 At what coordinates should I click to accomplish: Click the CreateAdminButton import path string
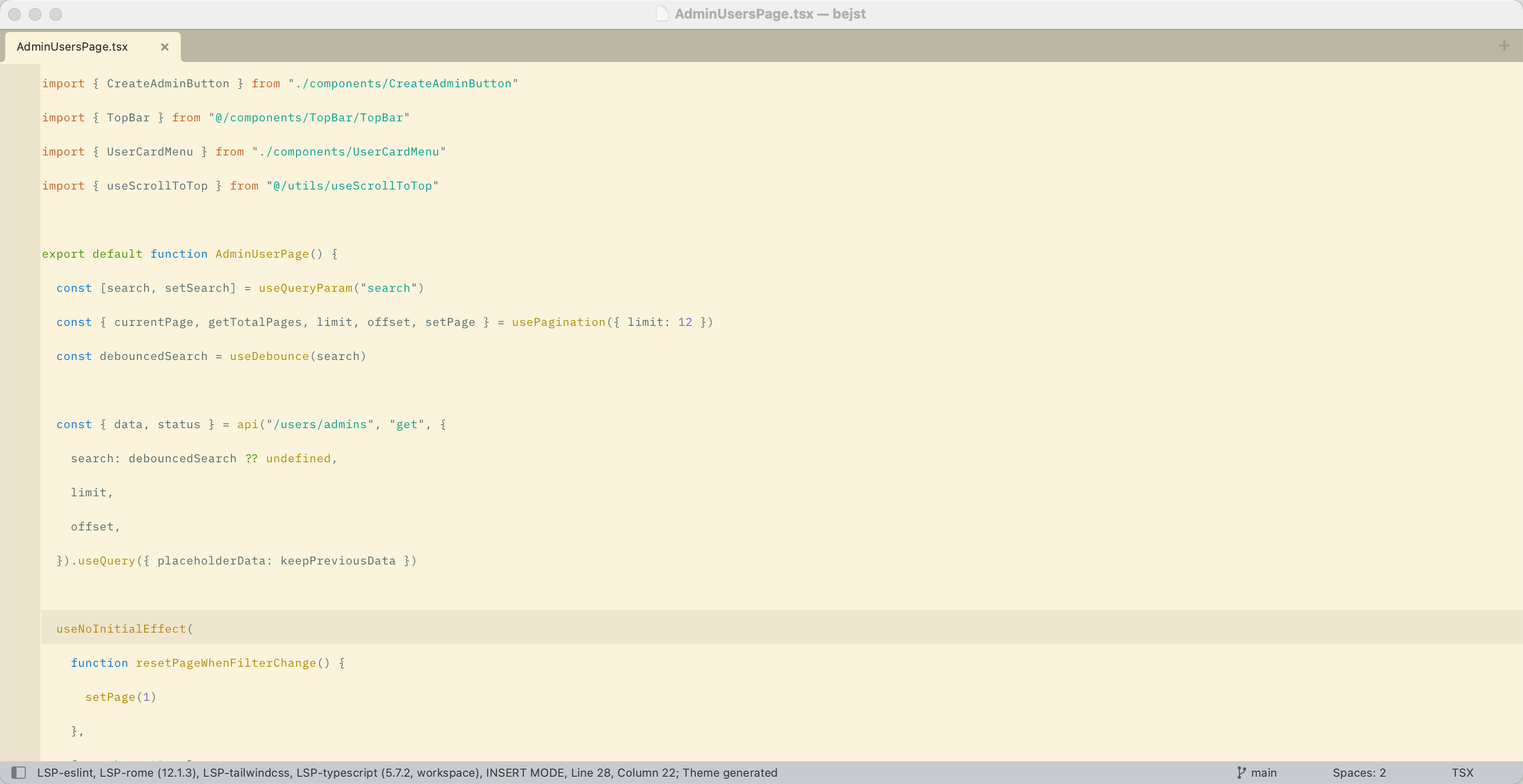(x=402, y=83)
